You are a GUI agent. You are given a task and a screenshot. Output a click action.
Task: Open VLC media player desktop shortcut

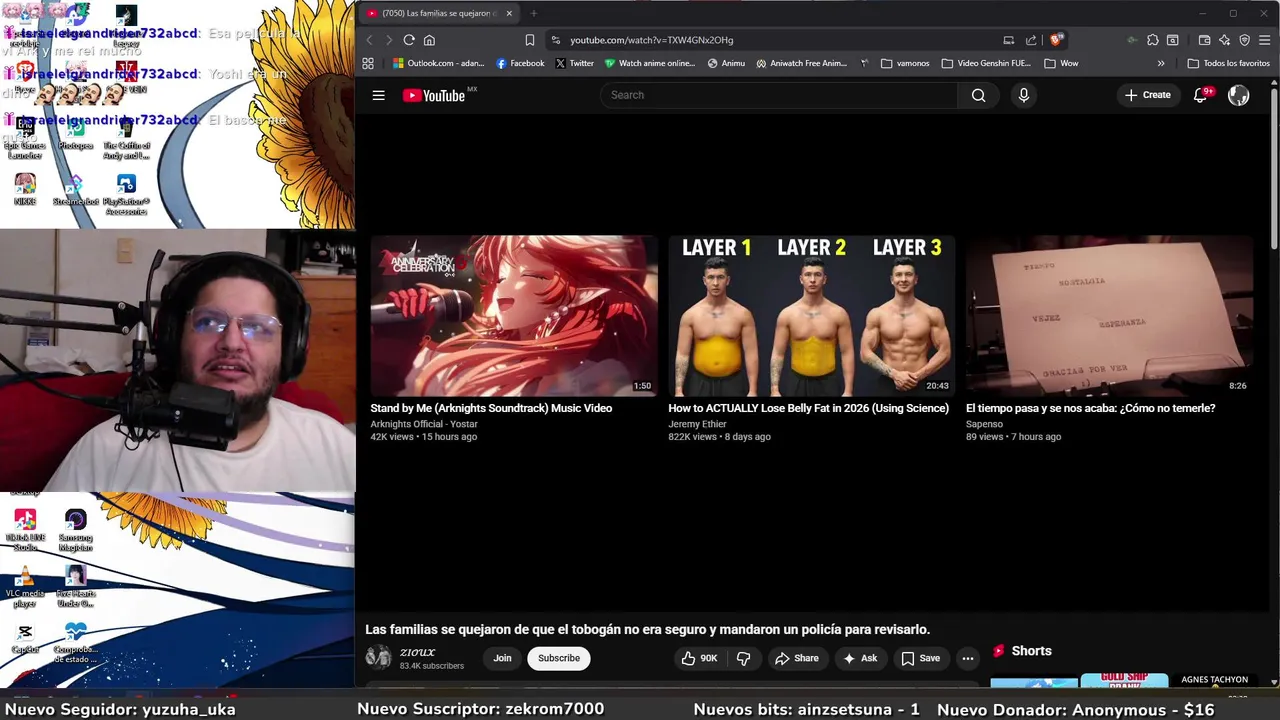tap(25, 588)
